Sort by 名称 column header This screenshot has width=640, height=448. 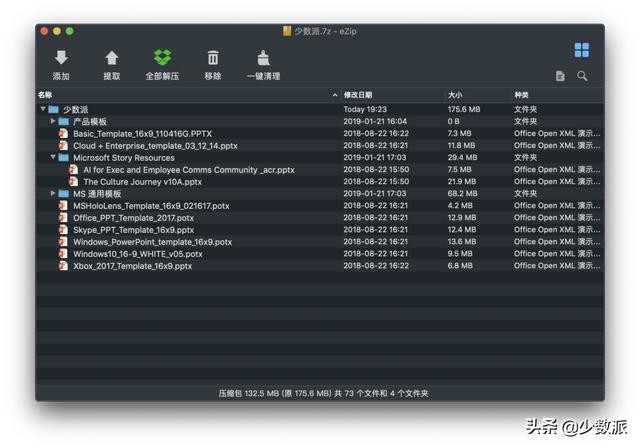point(45,95)
